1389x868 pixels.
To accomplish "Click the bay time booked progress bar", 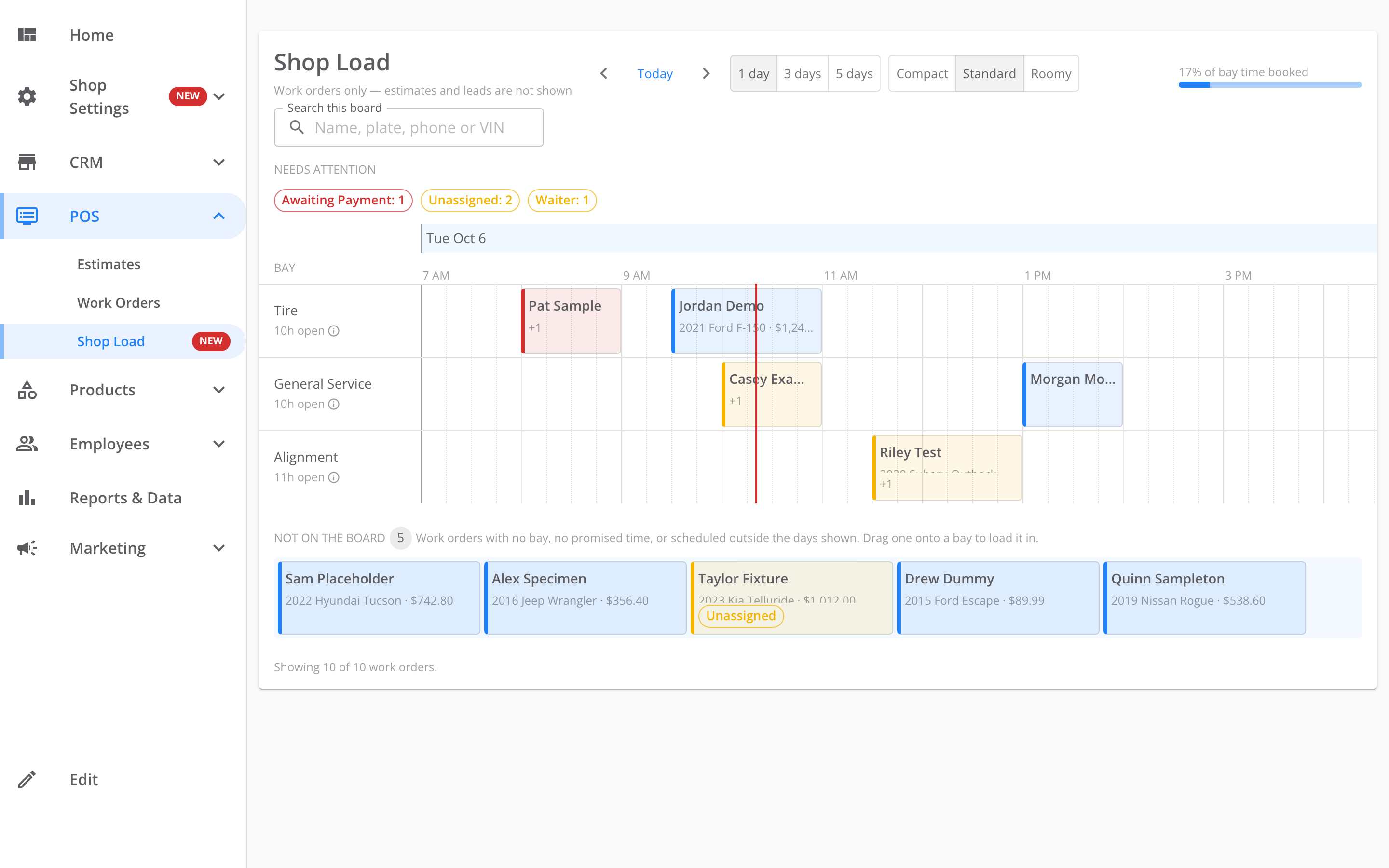I will click(1269, 85).
